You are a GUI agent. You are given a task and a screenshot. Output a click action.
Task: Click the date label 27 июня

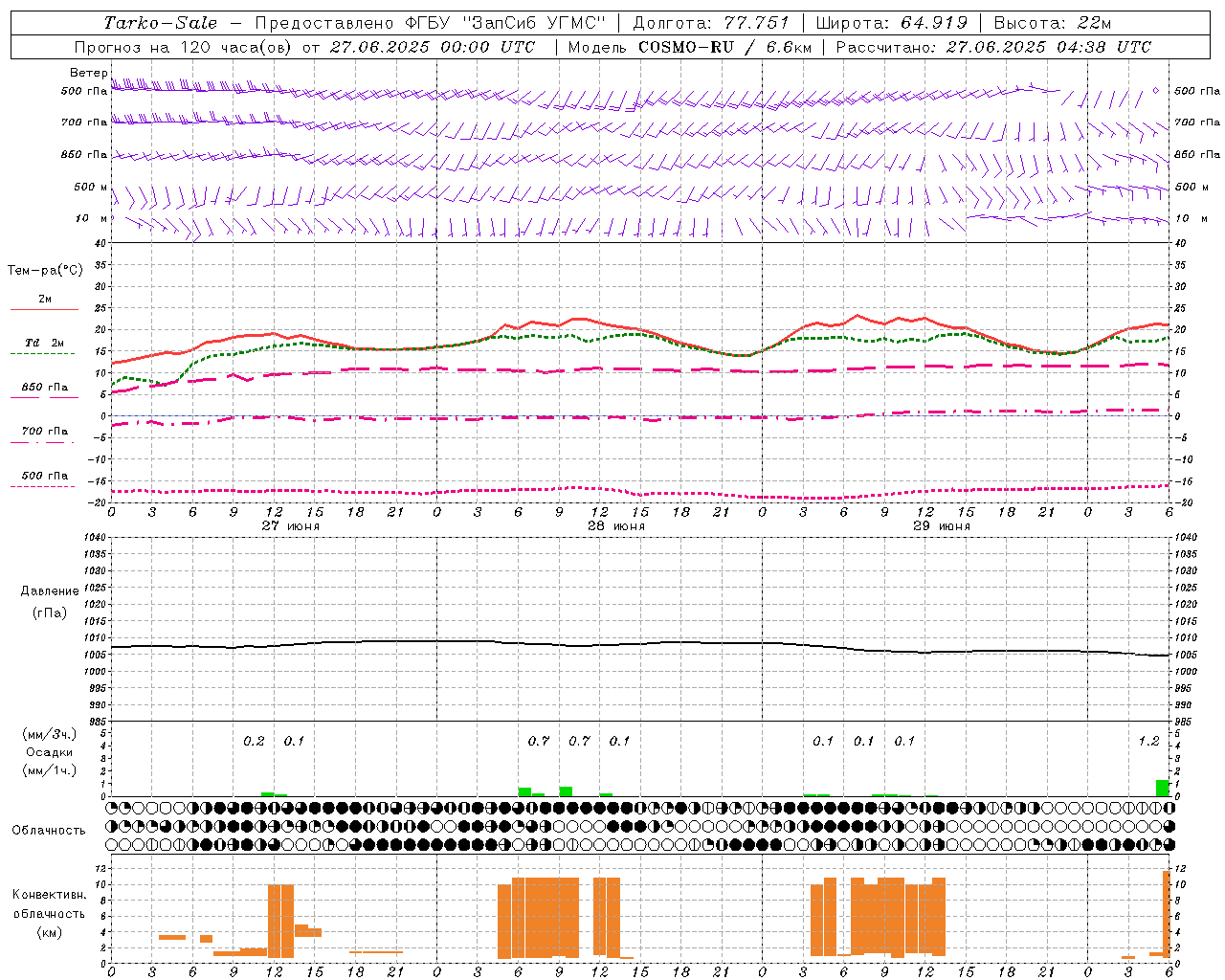[x=291, y=526]
